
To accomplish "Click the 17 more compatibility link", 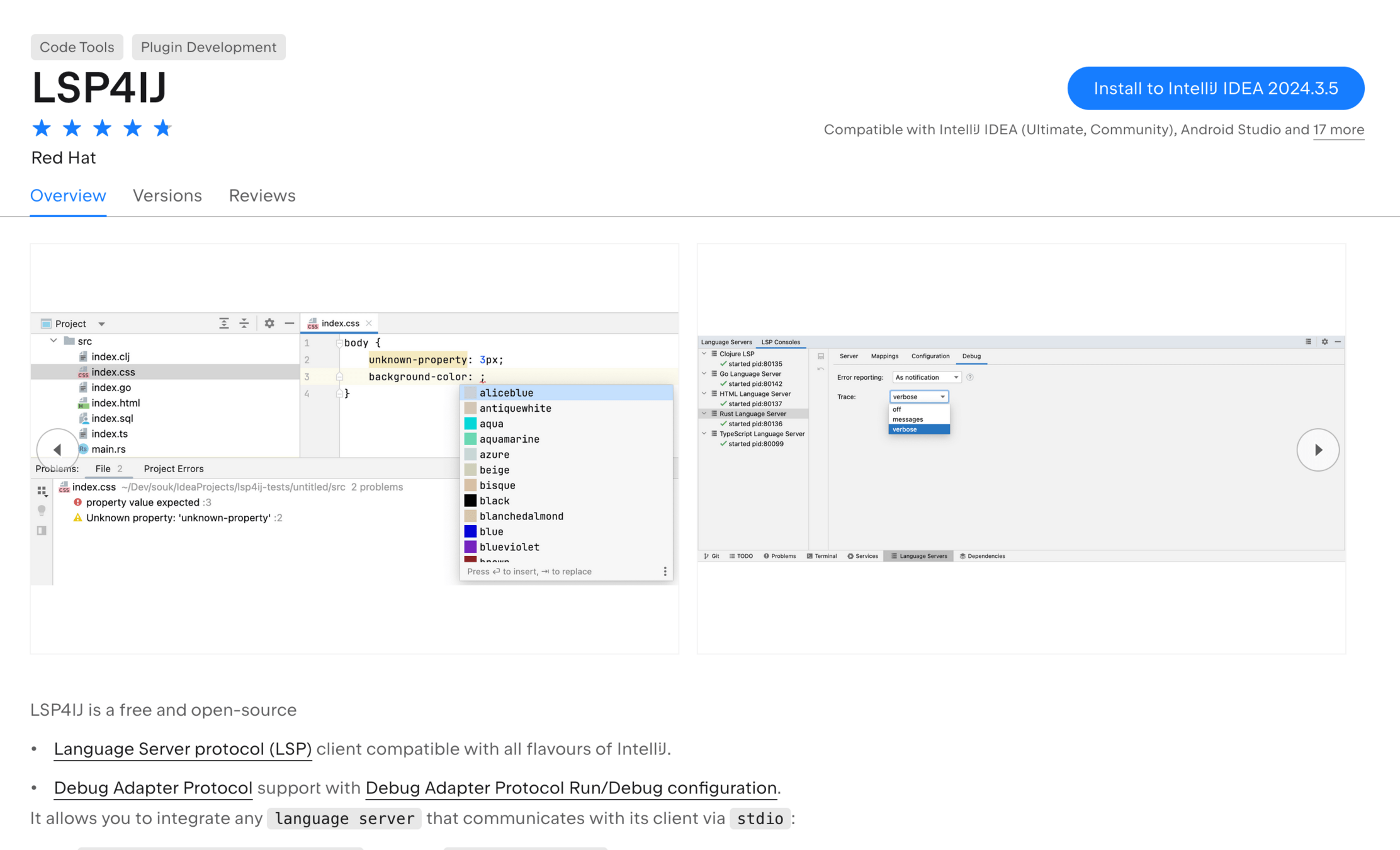I will coord(1338,130).
